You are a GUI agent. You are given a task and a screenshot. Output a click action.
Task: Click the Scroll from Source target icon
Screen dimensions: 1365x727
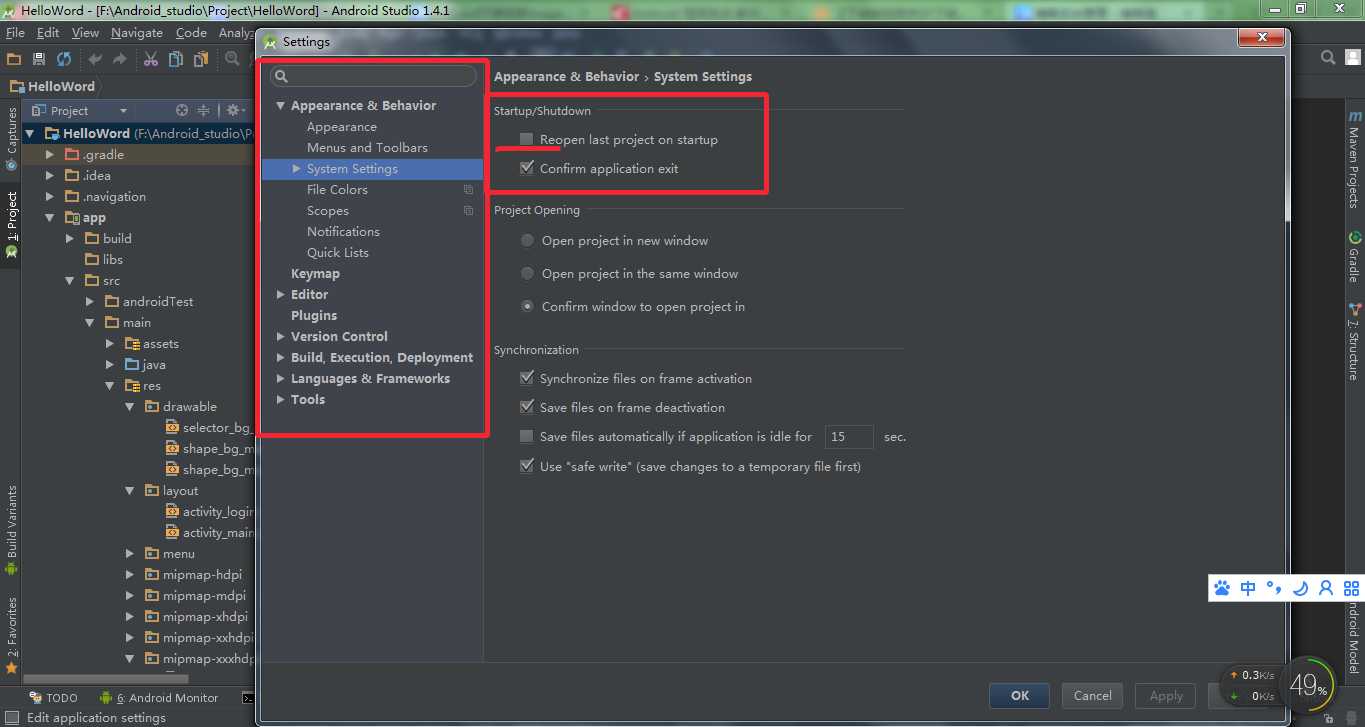182,110
